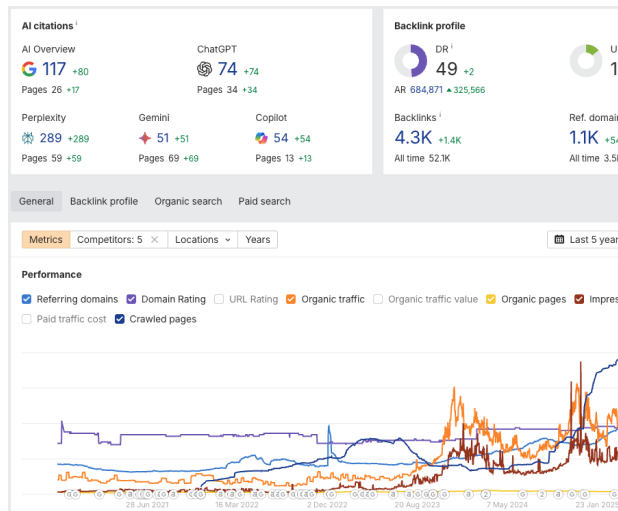The image size is (618, 511).
Task: Click the 2 Dec 2022 axis label
Action: click(x=327, y=505)
